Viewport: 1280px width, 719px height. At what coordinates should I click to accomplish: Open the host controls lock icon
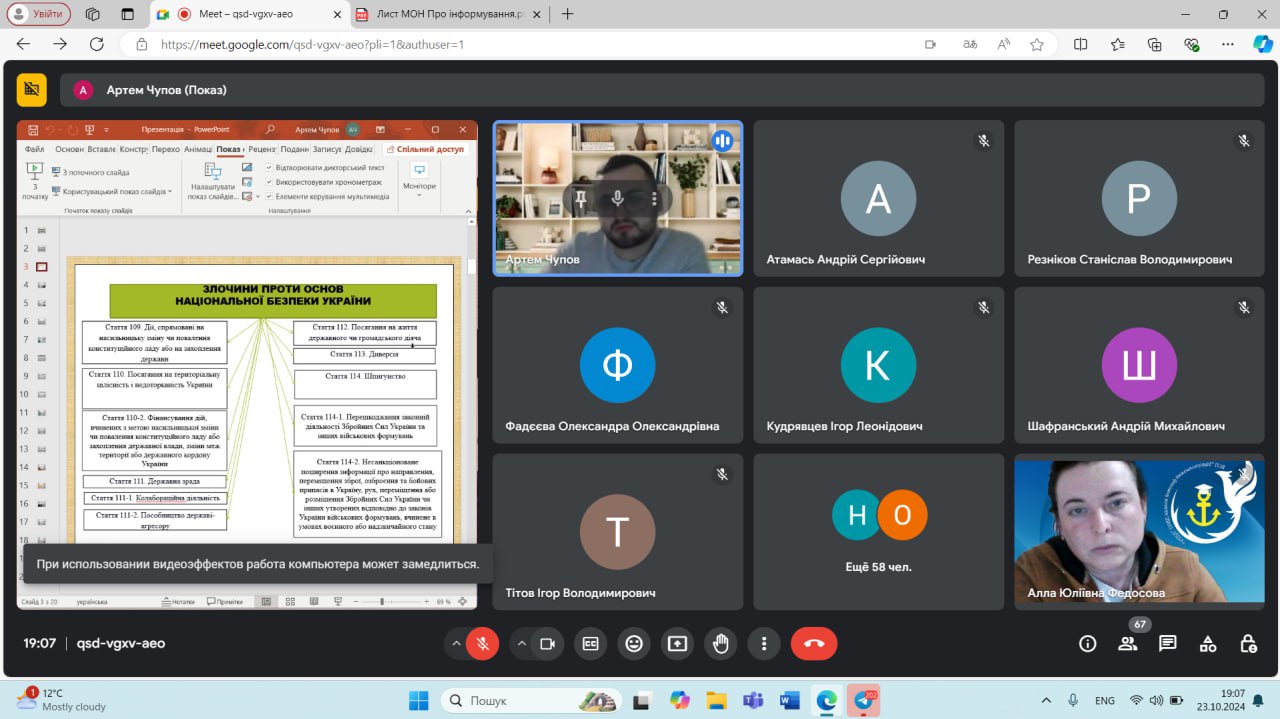pyautogui.click(x=1247, y=644)
